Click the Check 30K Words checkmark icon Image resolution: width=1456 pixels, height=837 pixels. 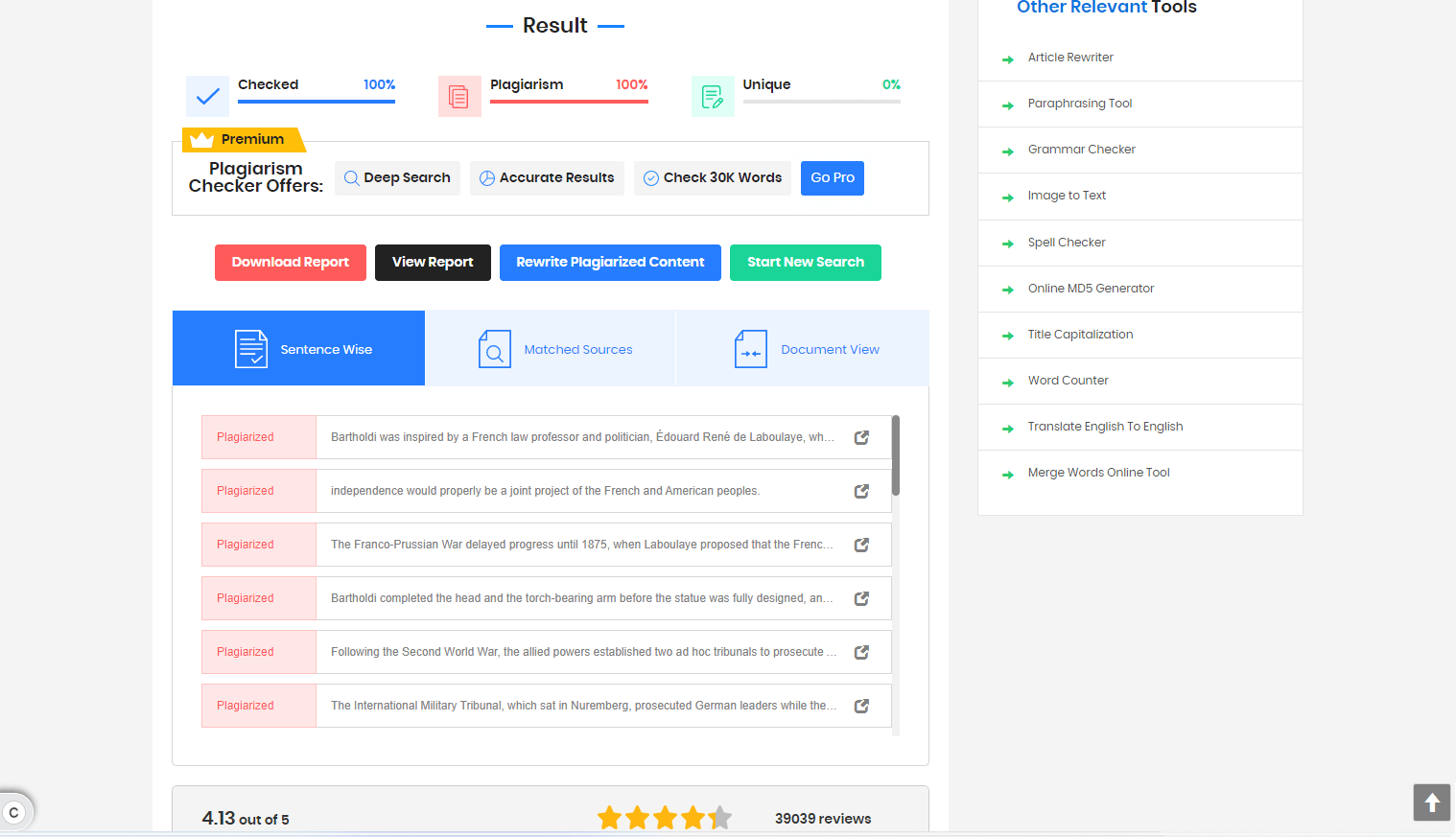click(x=651, y=178)
